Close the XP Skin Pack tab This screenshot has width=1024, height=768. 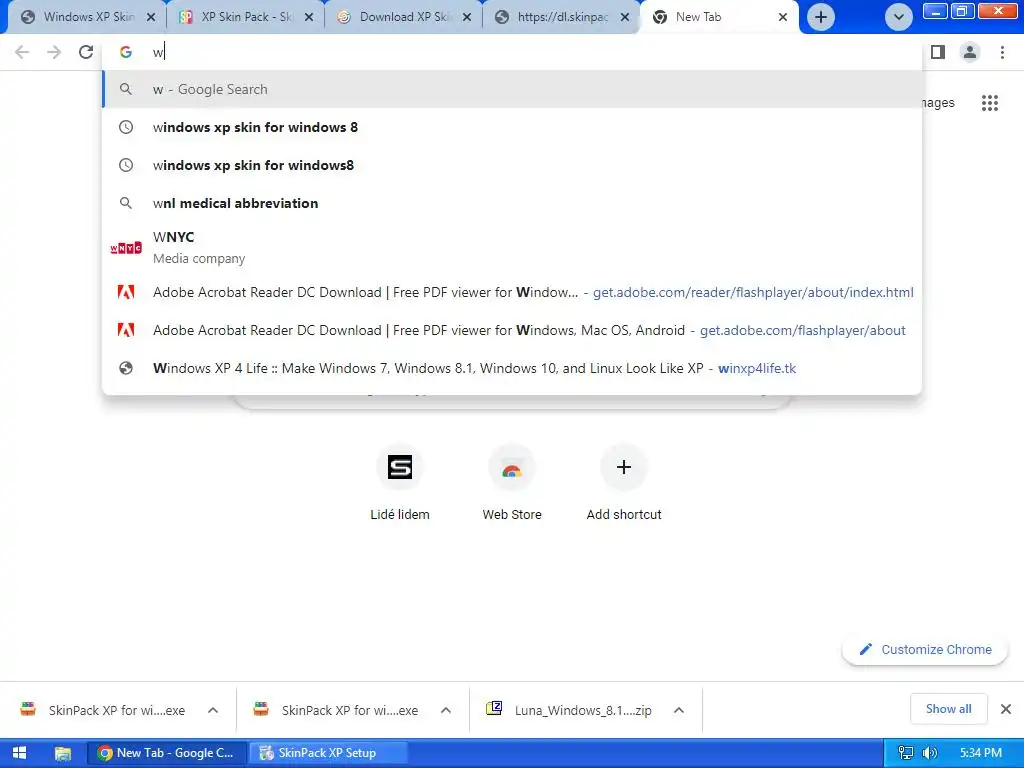tap(310, 17)
